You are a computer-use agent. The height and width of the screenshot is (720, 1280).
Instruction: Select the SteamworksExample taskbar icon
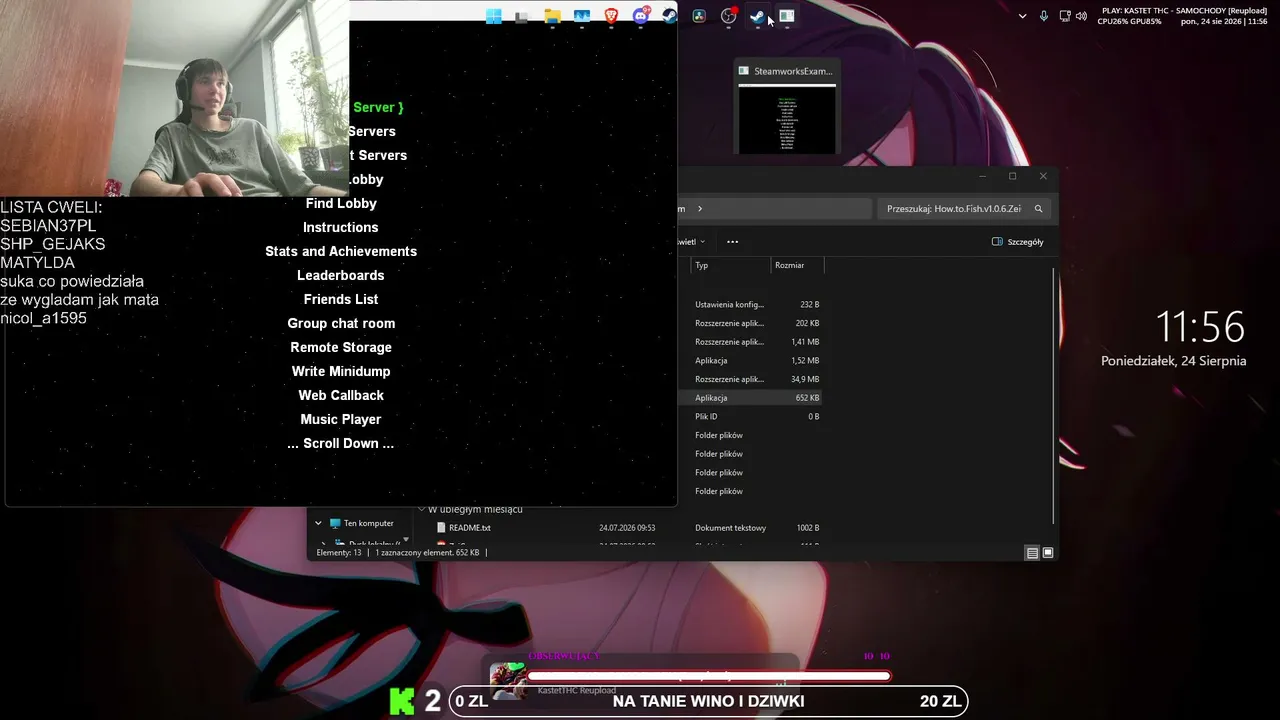coord(787,16)
